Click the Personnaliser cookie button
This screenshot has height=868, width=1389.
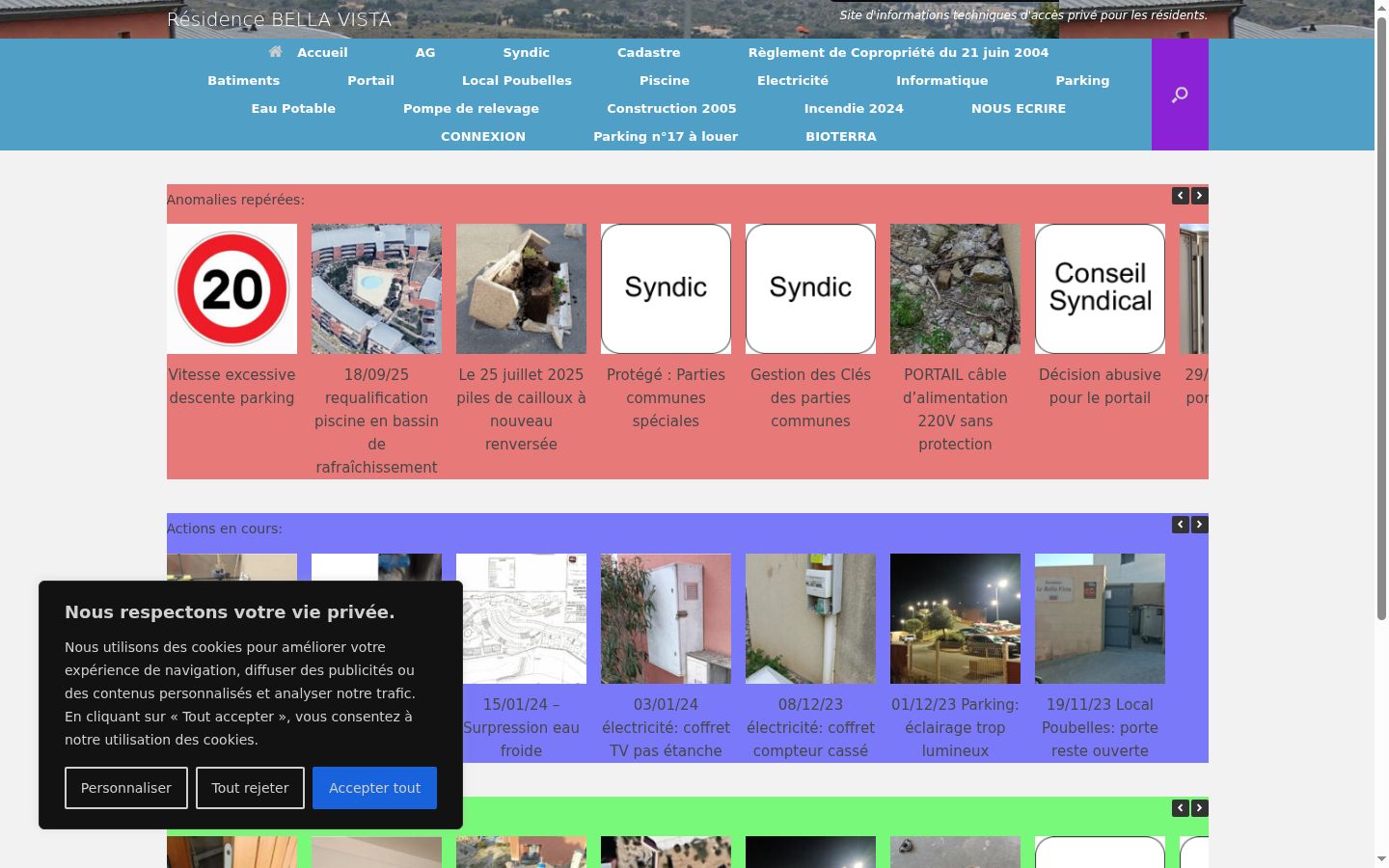(x=126, y=788)
